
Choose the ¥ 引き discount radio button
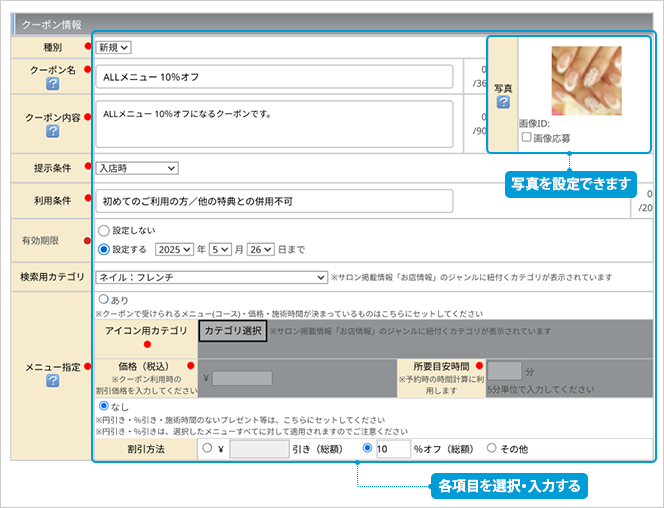click(208, 449)
